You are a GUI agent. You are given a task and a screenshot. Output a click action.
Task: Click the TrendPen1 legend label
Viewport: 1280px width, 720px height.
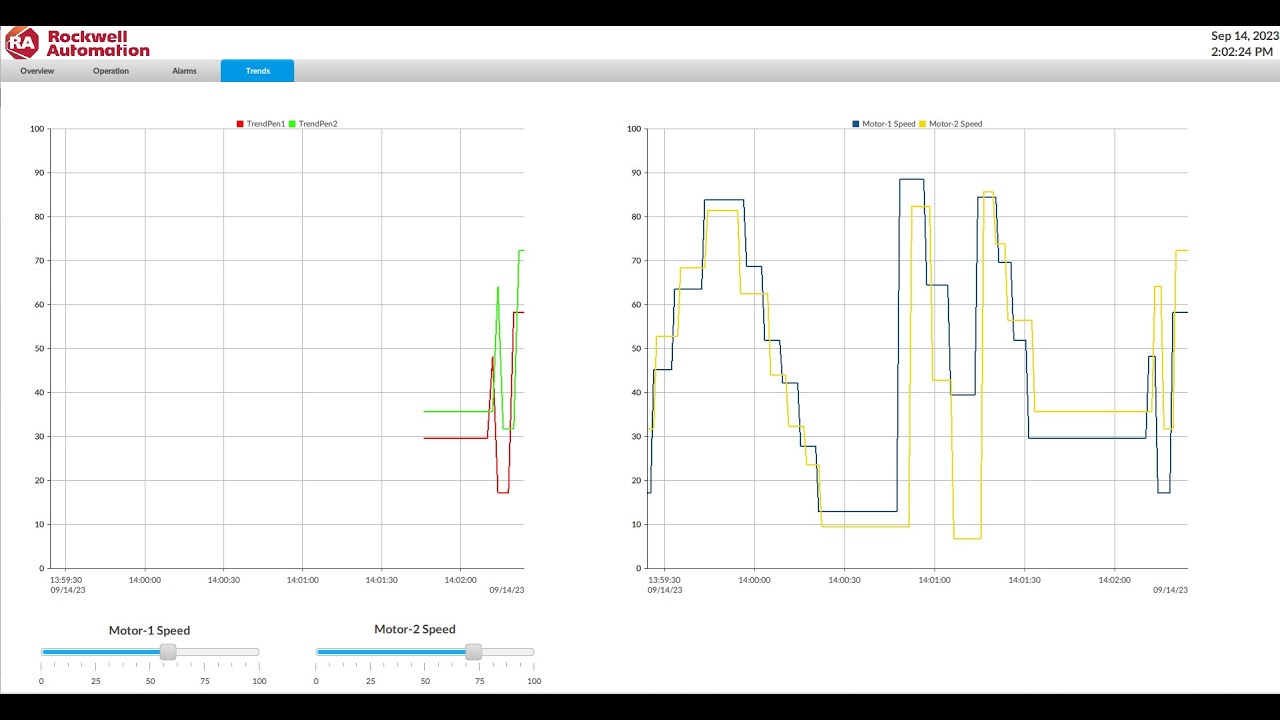click(x=266, y=124)
